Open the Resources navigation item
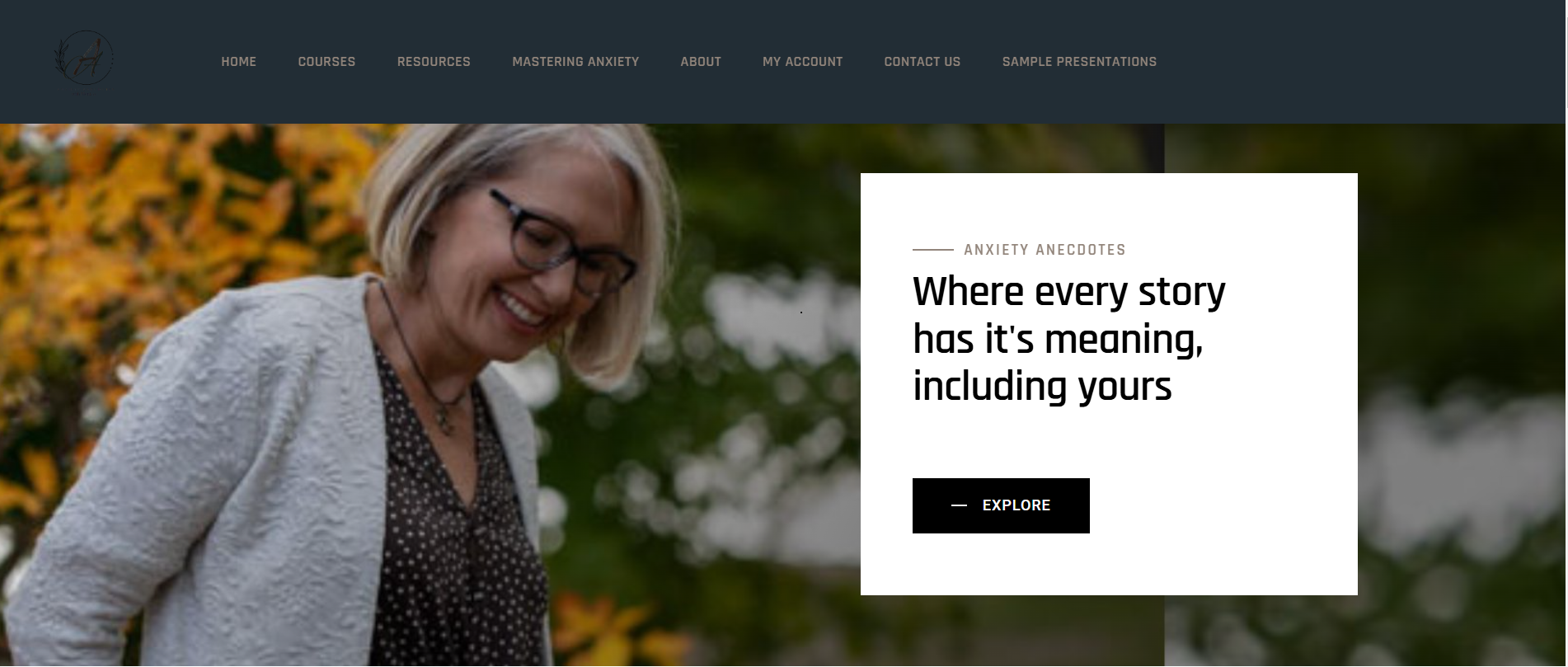 (x=434, y=62)
